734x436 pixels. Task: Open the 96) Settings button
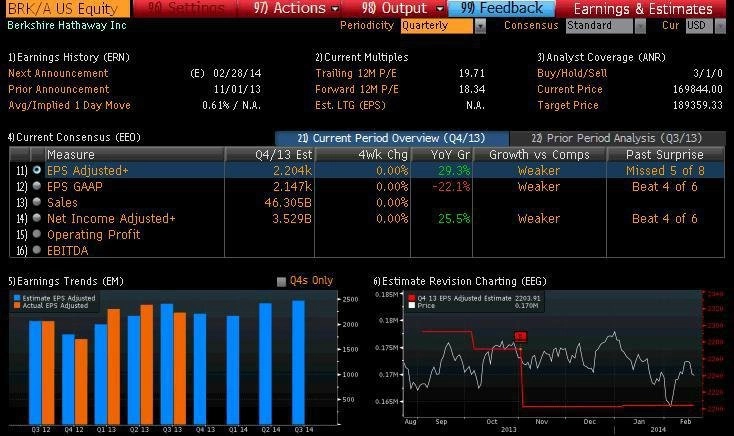(185, 8)
